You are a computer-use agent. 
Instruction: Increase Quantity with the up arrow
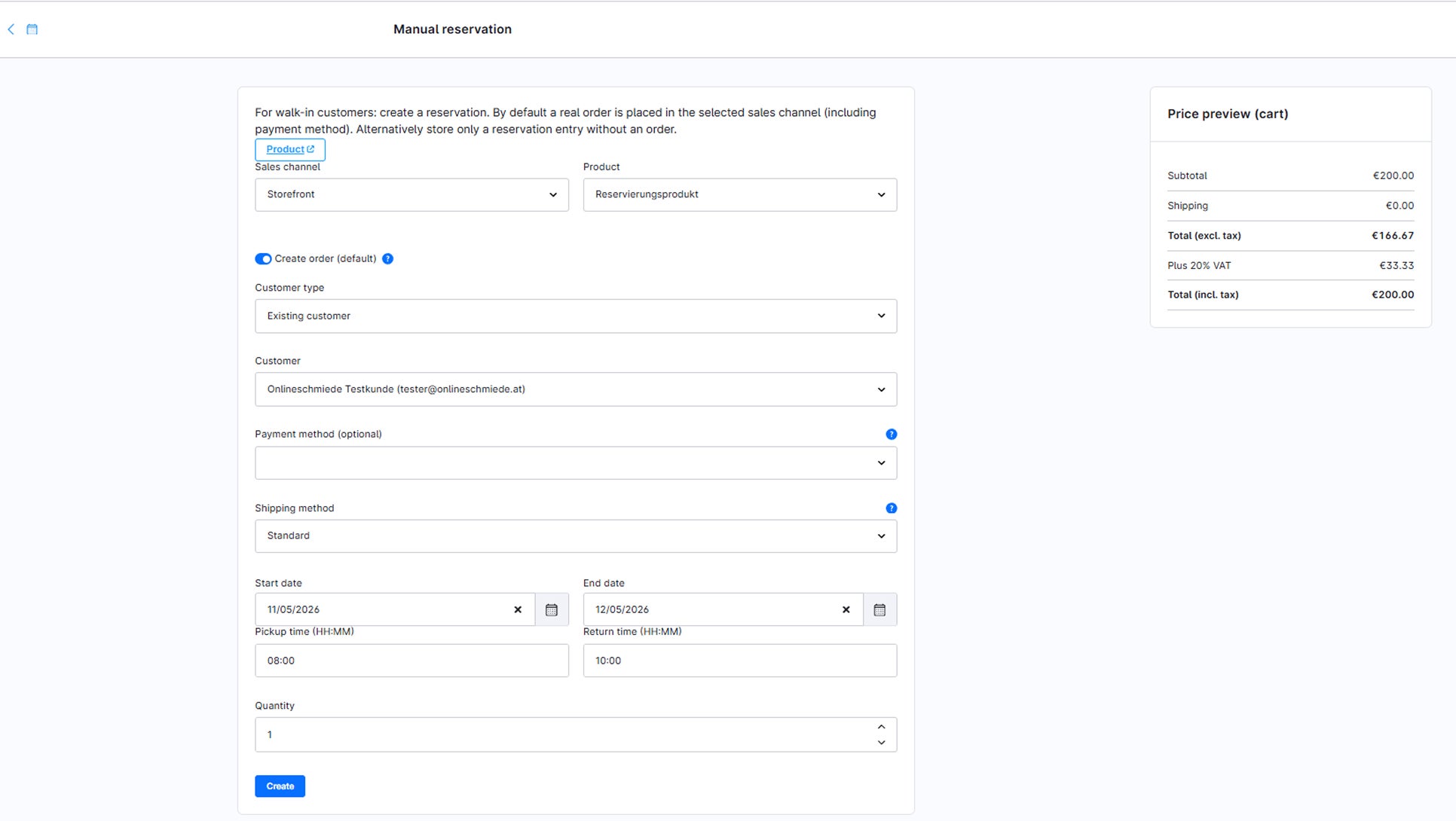tap(881, 727)
